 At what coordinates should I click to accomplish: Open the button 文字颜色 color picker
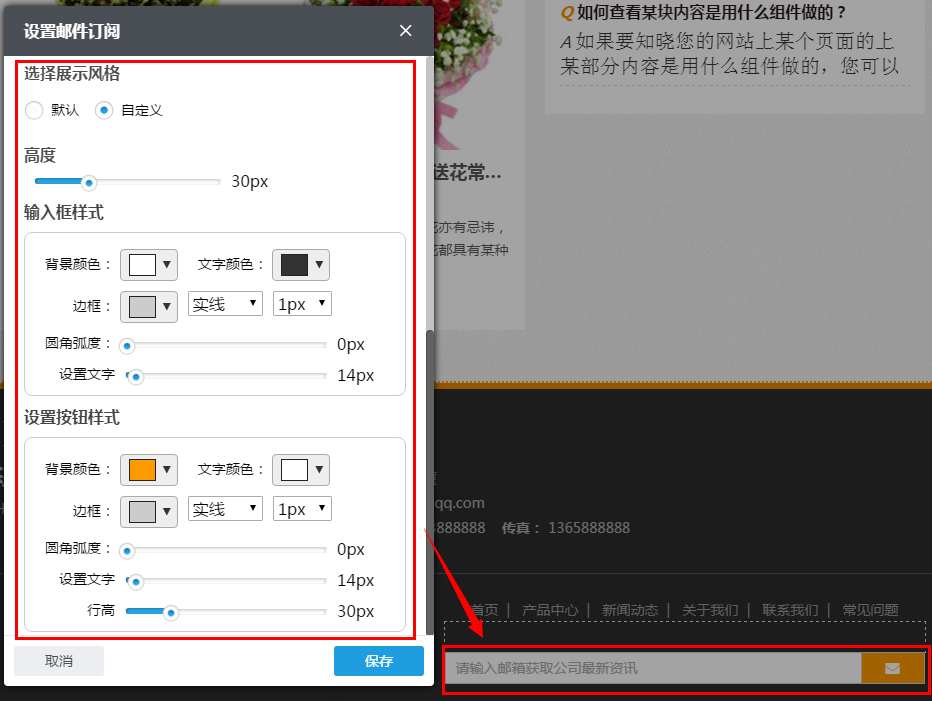tap(301, 469)
